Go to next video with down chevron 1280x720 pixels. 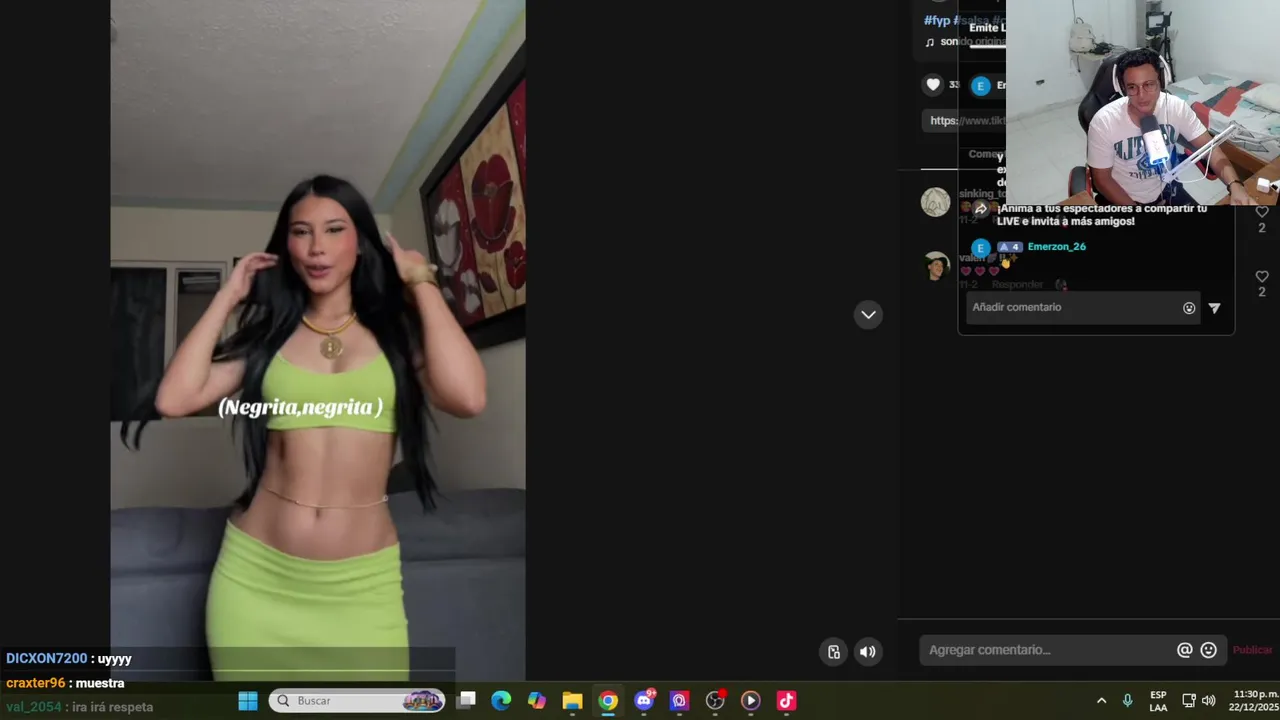[x=868, y=315]
